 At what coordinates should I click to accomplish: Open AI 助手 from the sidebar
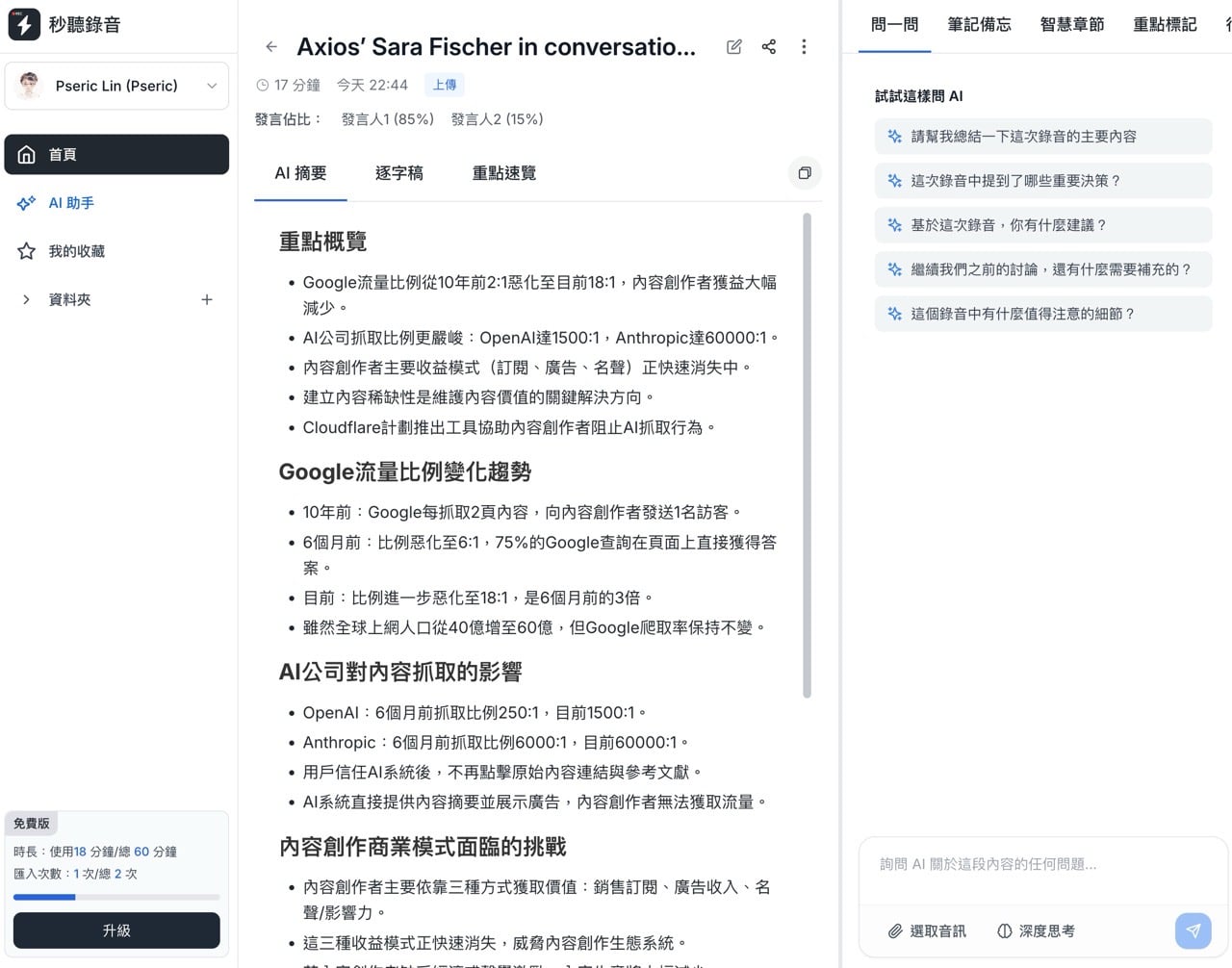point(72,203)
